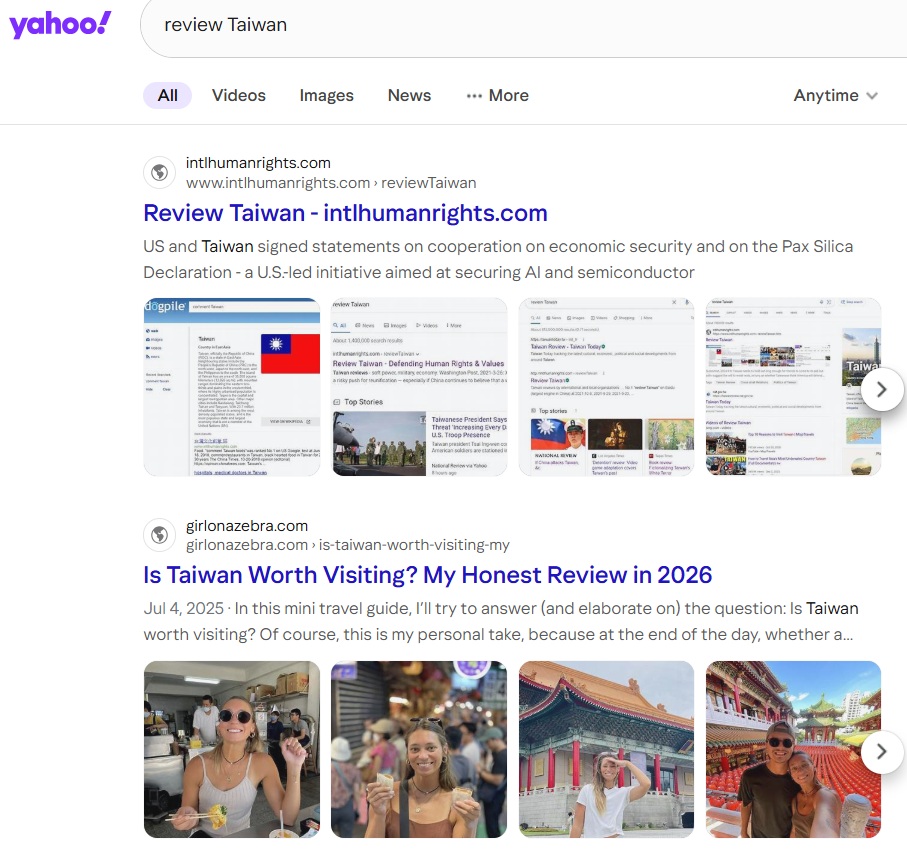Click globe icon beside intlhumanrights.com
The image size is (907, 851).
click(x=158, y=173)
